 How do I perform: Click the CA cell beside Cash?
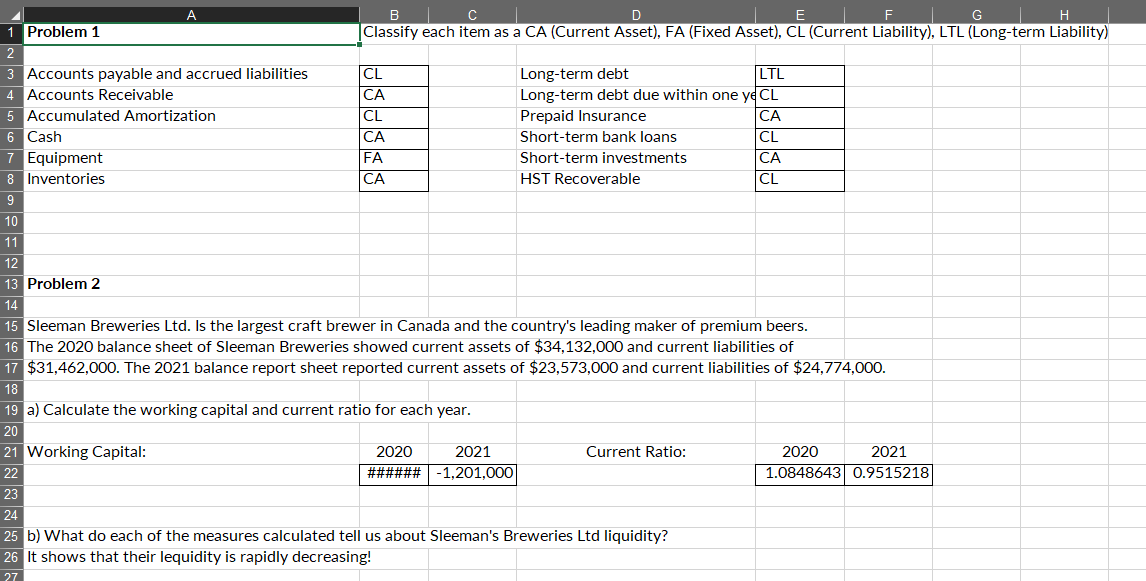(x=394, y=137)
